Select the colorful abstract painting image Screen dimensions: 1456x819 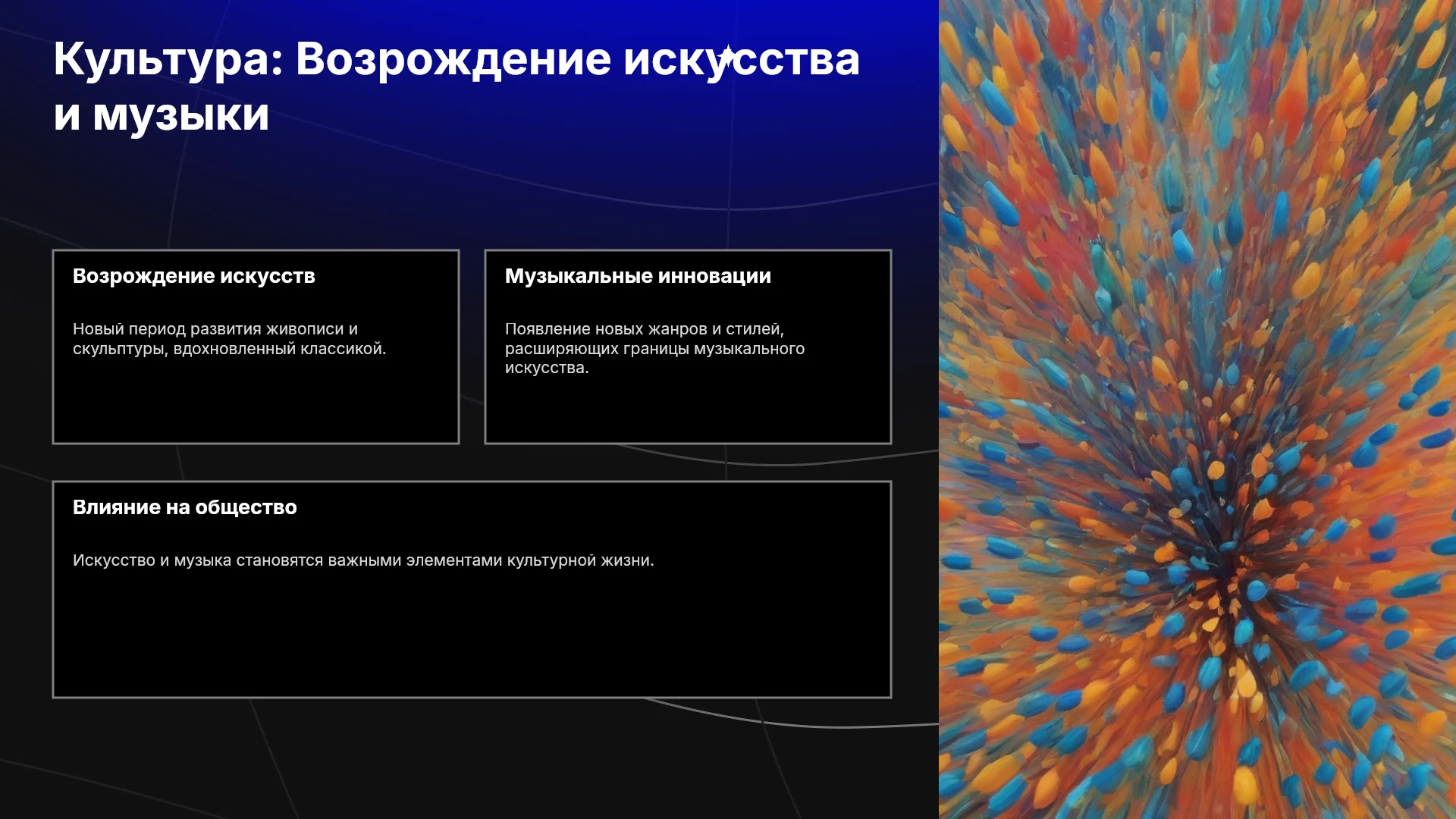coord(1197,409)
